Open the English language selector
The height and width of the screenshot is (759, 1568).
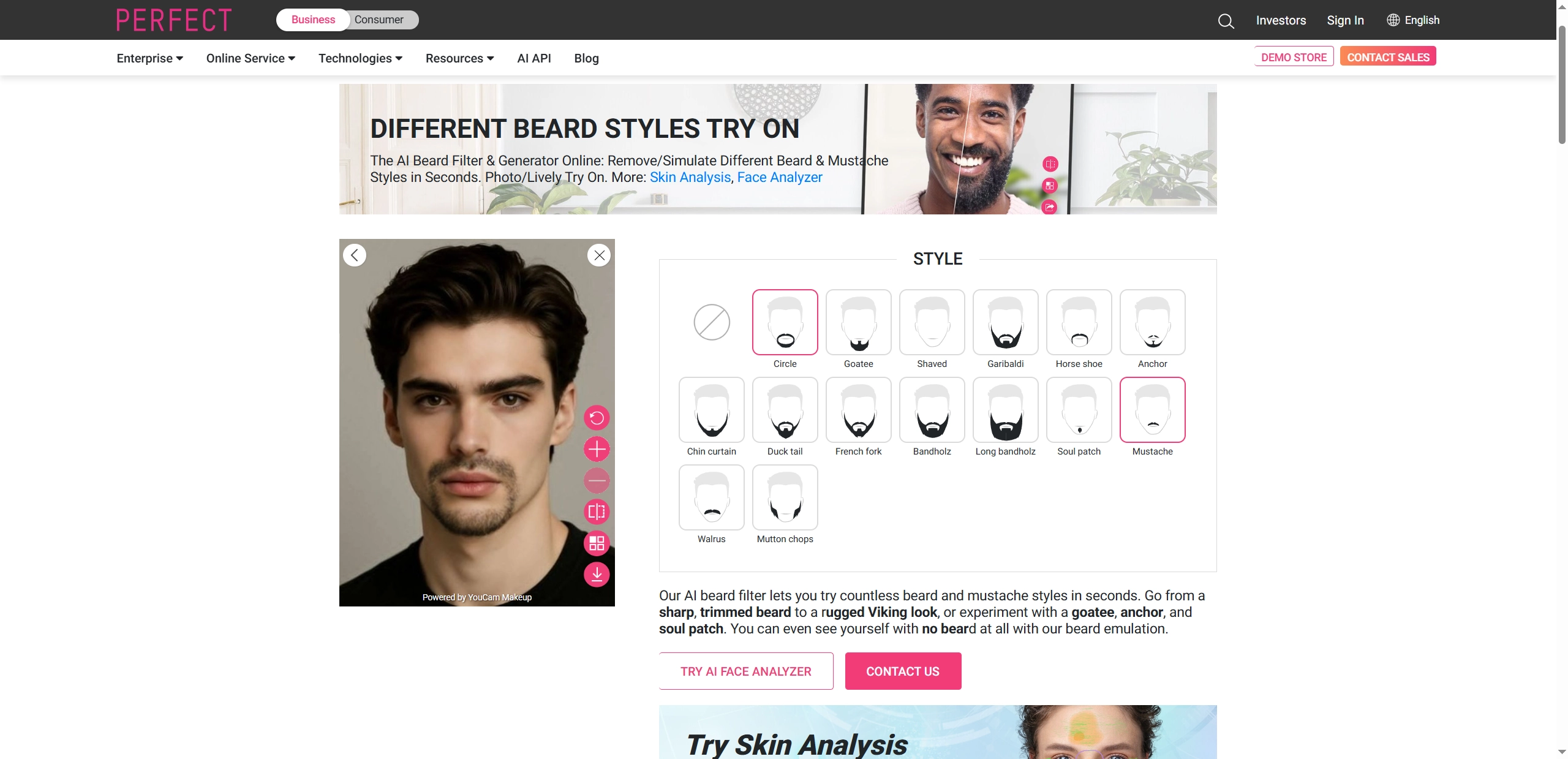1414,20
